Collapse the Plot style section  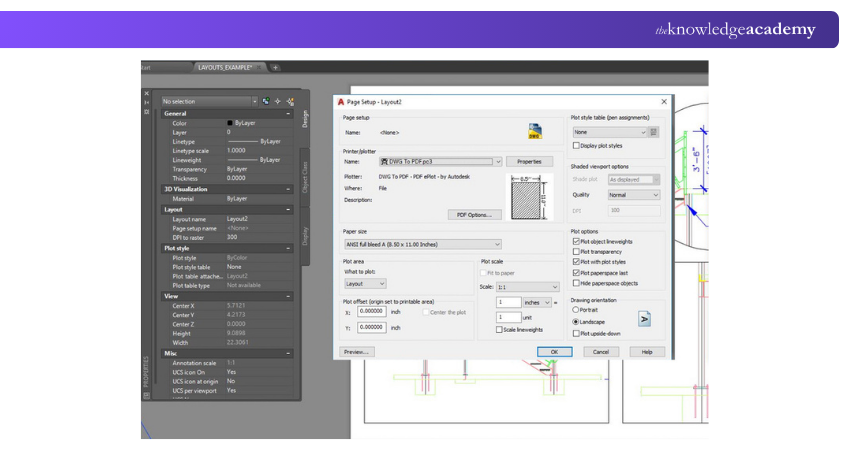288,248
